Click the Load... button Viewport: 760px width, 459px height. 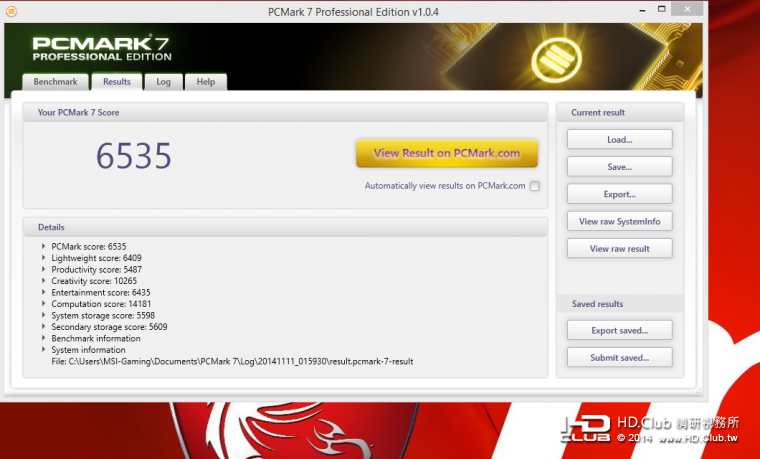tap(619, 140)
